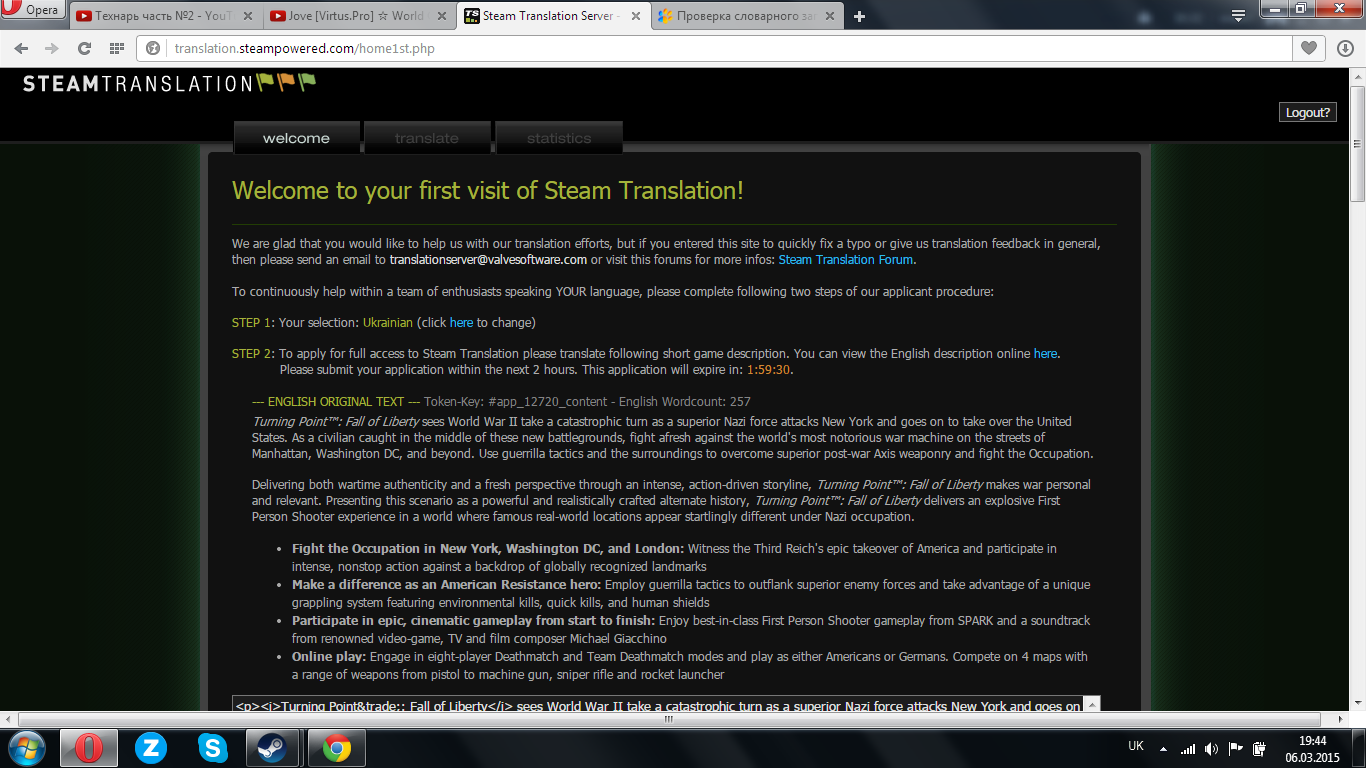Click the network signal tray icon
This screenshot has width=1366, height=768.
click(1188, 748)
